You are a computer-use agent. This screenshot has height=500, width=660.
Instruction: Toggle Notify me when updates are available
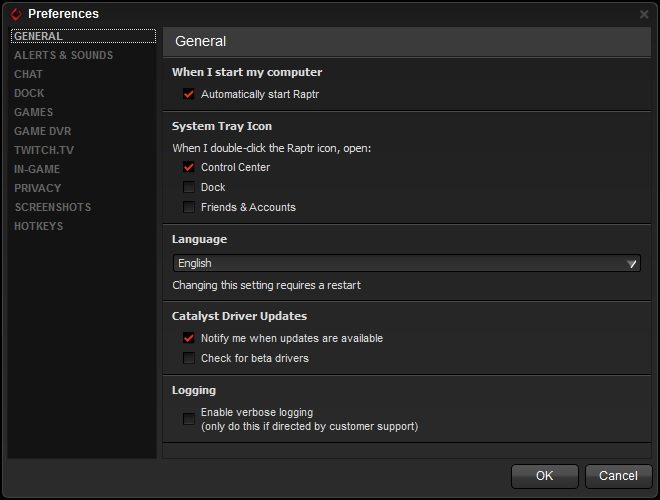pyautogui.click(x=189, y=338)
